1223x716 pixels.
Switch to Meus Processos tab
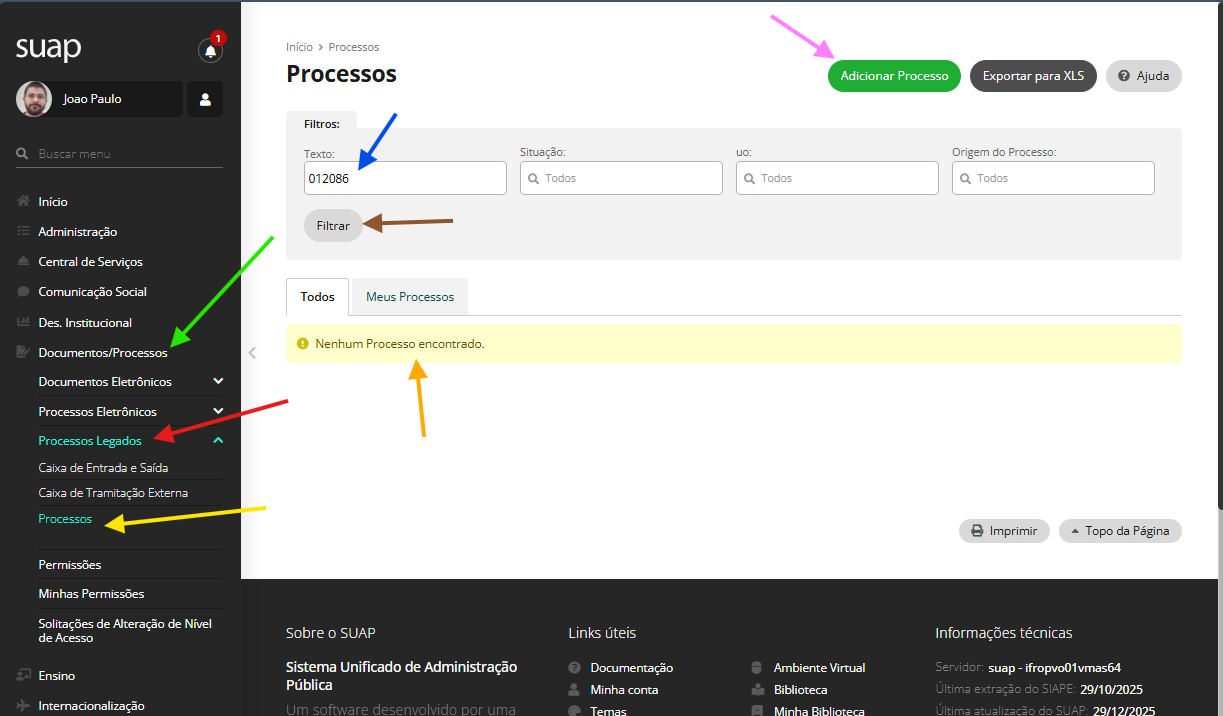pos(410,297)
